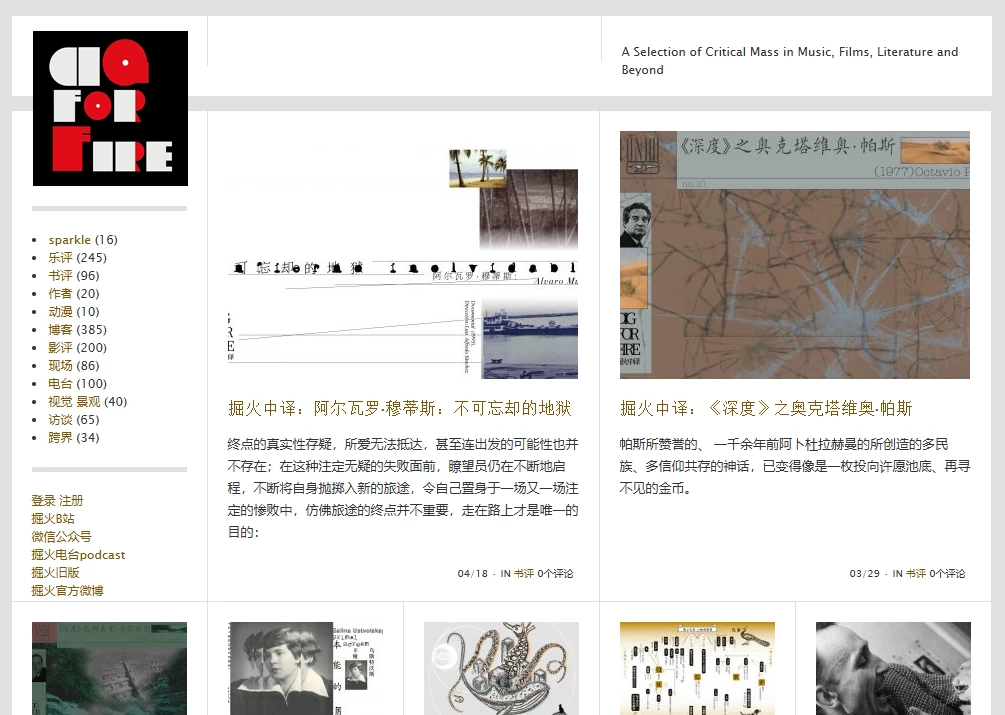Click the 登录 login link
Viewport: 1005px width, 715px height.
(43, 501)
